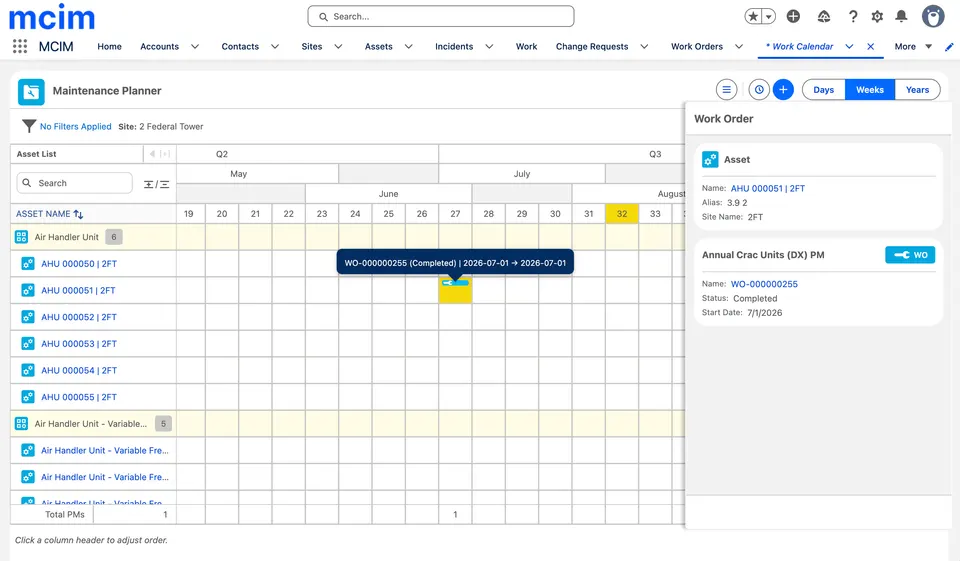Click the expand/collapse rows icon

pyautogui.click(x=156, y=184)
